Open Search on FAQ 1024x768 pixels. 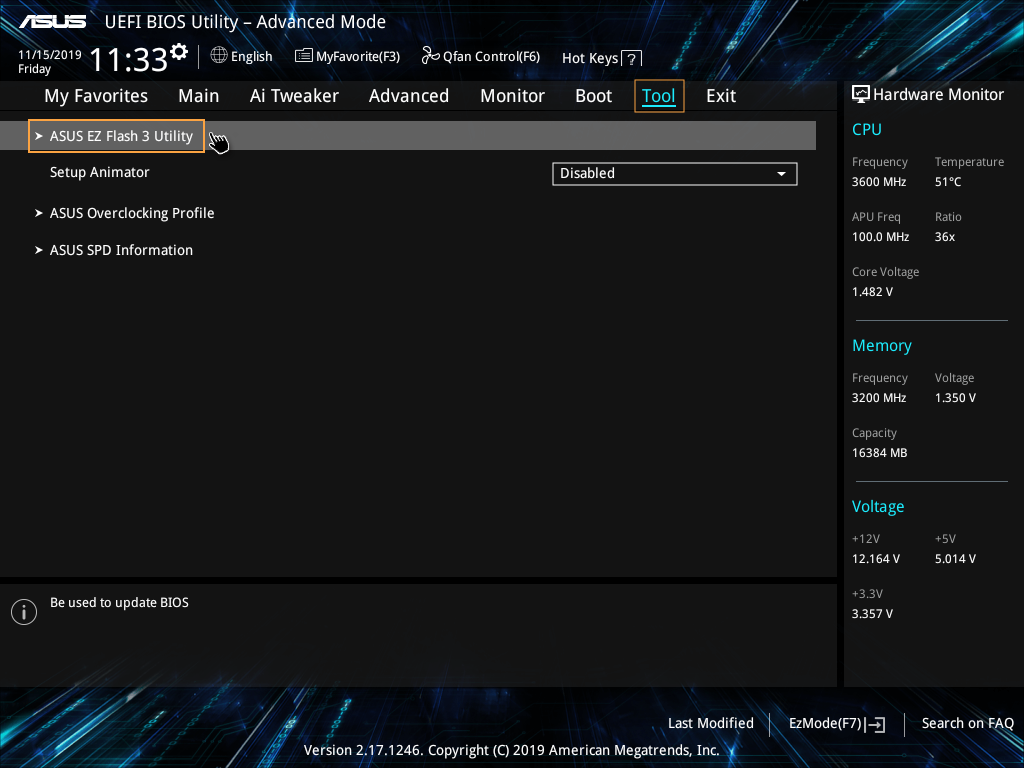(967, 723)
